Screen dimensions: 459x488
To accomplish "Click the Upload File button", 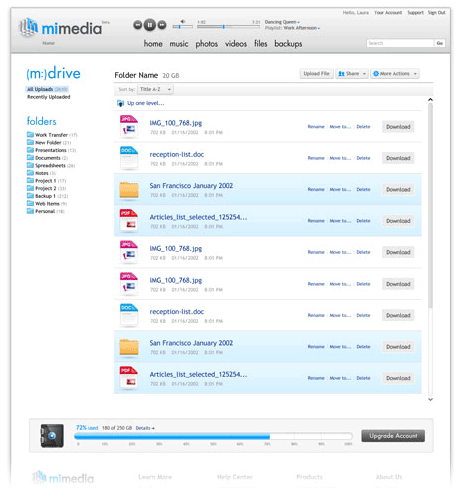I will pyautogui.click(x=316, y=74).
